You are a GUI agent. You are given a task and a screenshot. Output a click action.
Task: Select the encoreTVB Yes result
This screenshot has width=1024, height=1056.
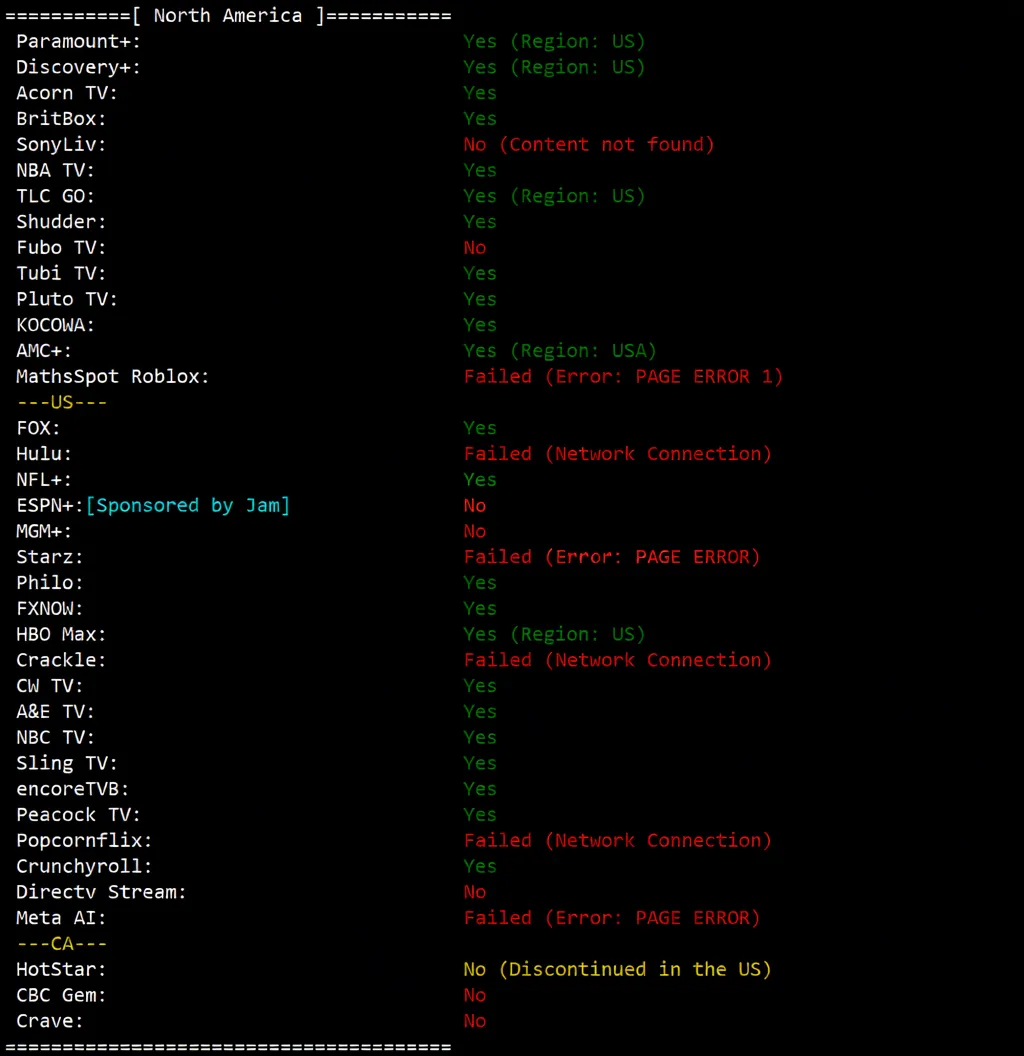click(479, 788)
